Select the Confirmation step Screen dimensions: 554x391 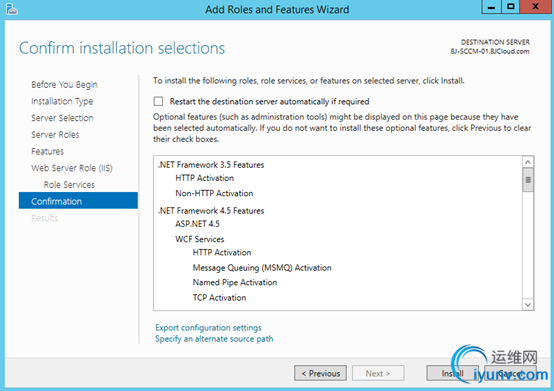click(x=78, y=201)
